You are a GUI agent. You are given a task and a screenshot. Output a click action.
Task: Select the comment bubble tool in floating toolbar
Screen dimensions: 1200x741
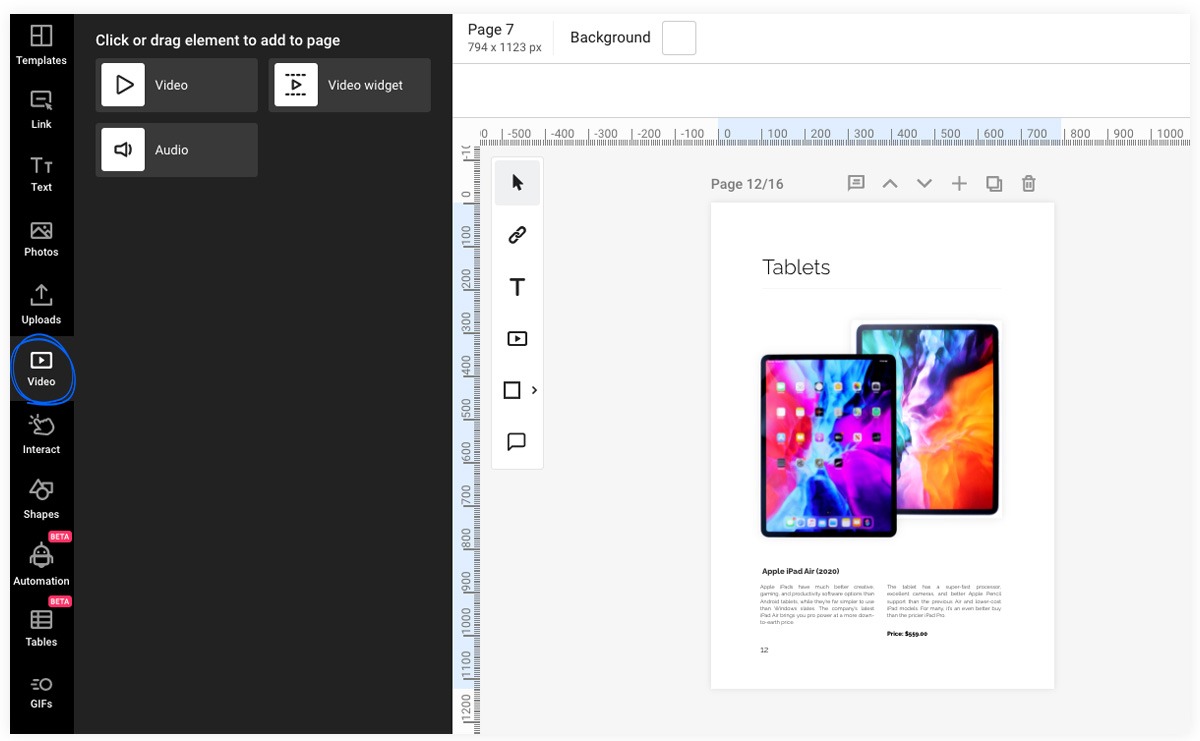tap(517, 441)
